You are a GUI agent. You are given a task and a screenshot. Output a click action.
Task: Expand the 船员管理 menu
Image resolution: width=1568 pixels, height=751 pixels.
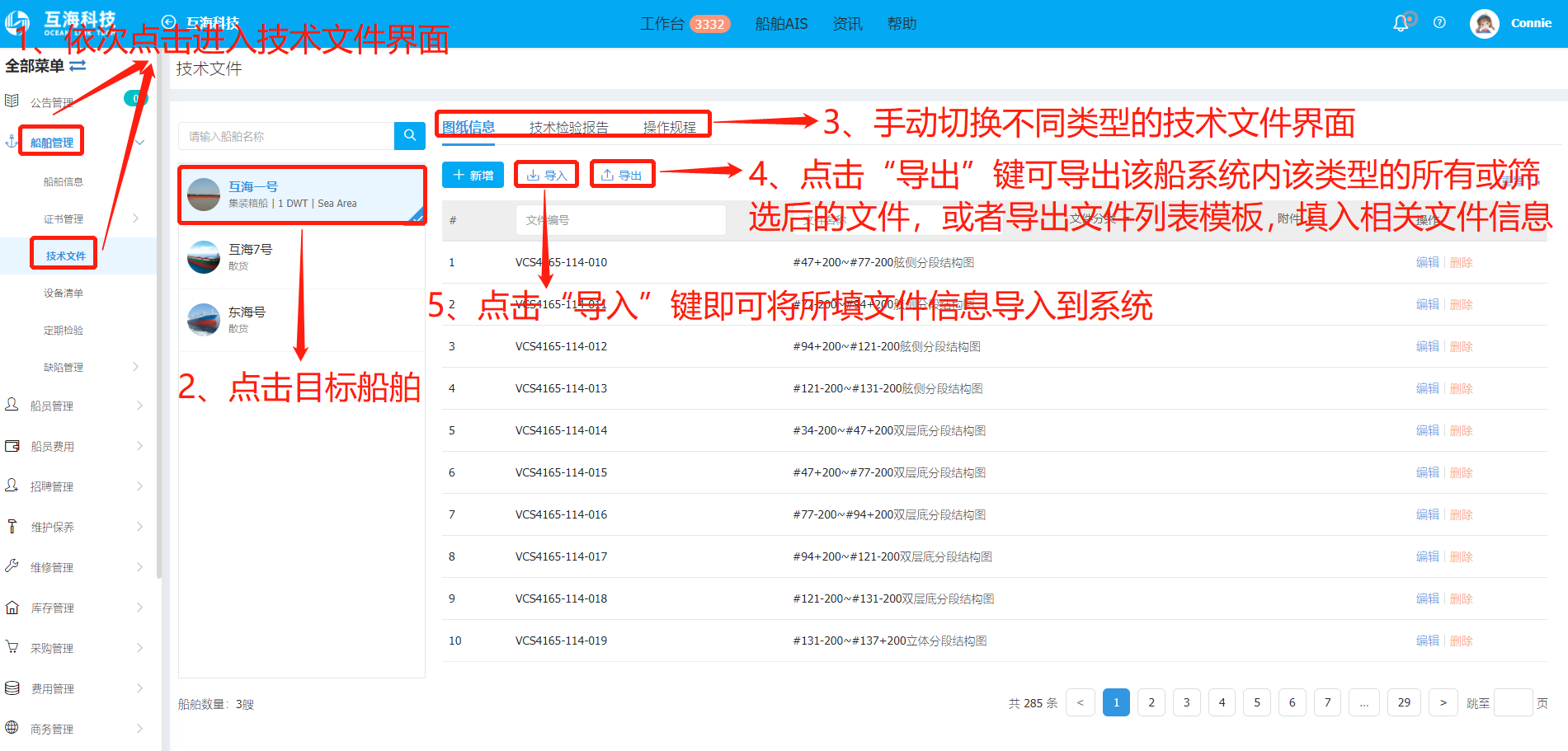[x=139, y=406]
